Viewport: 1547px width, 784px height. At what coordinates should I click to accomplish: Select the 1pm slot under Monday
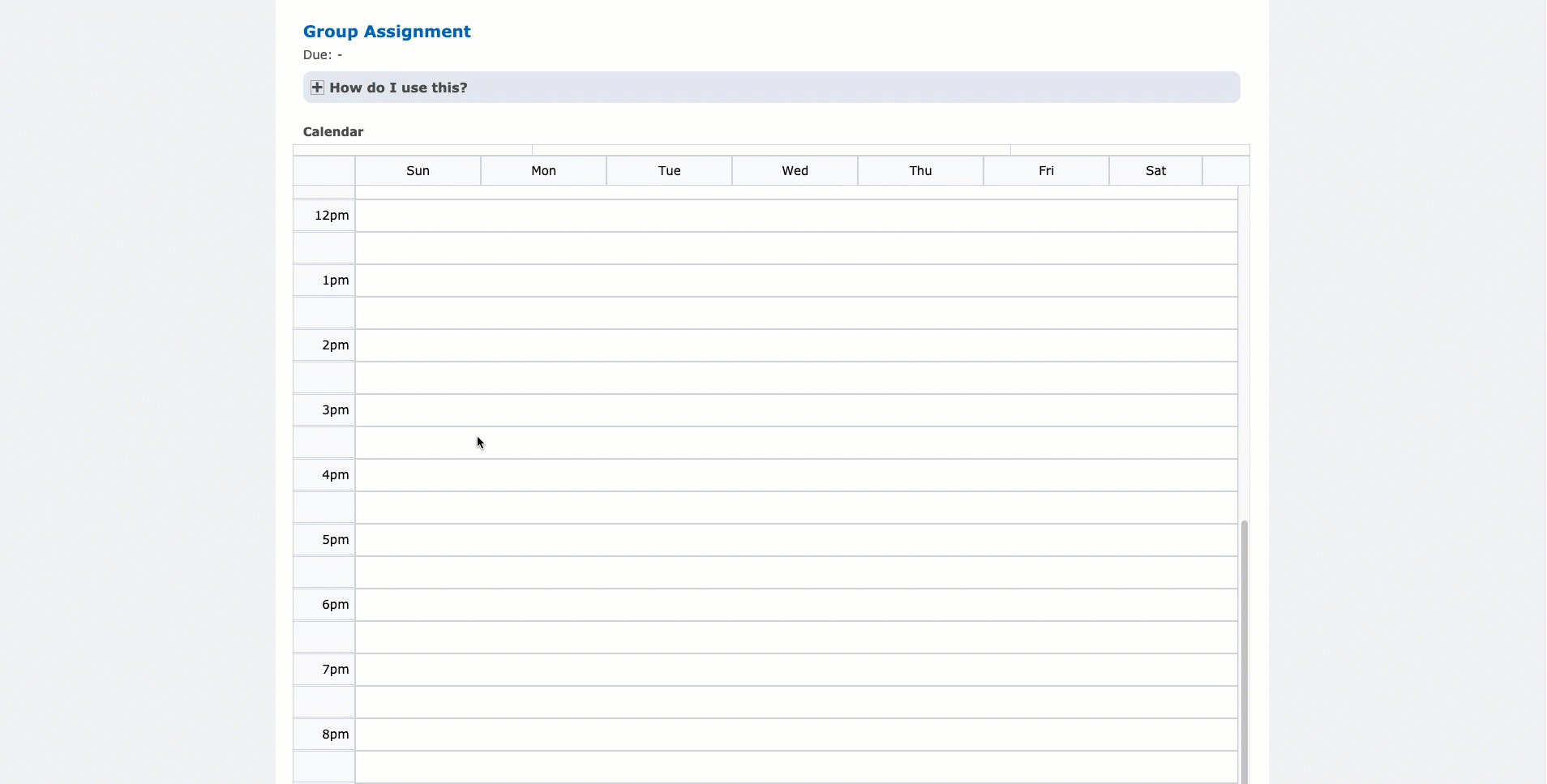(x=543, y=281)
